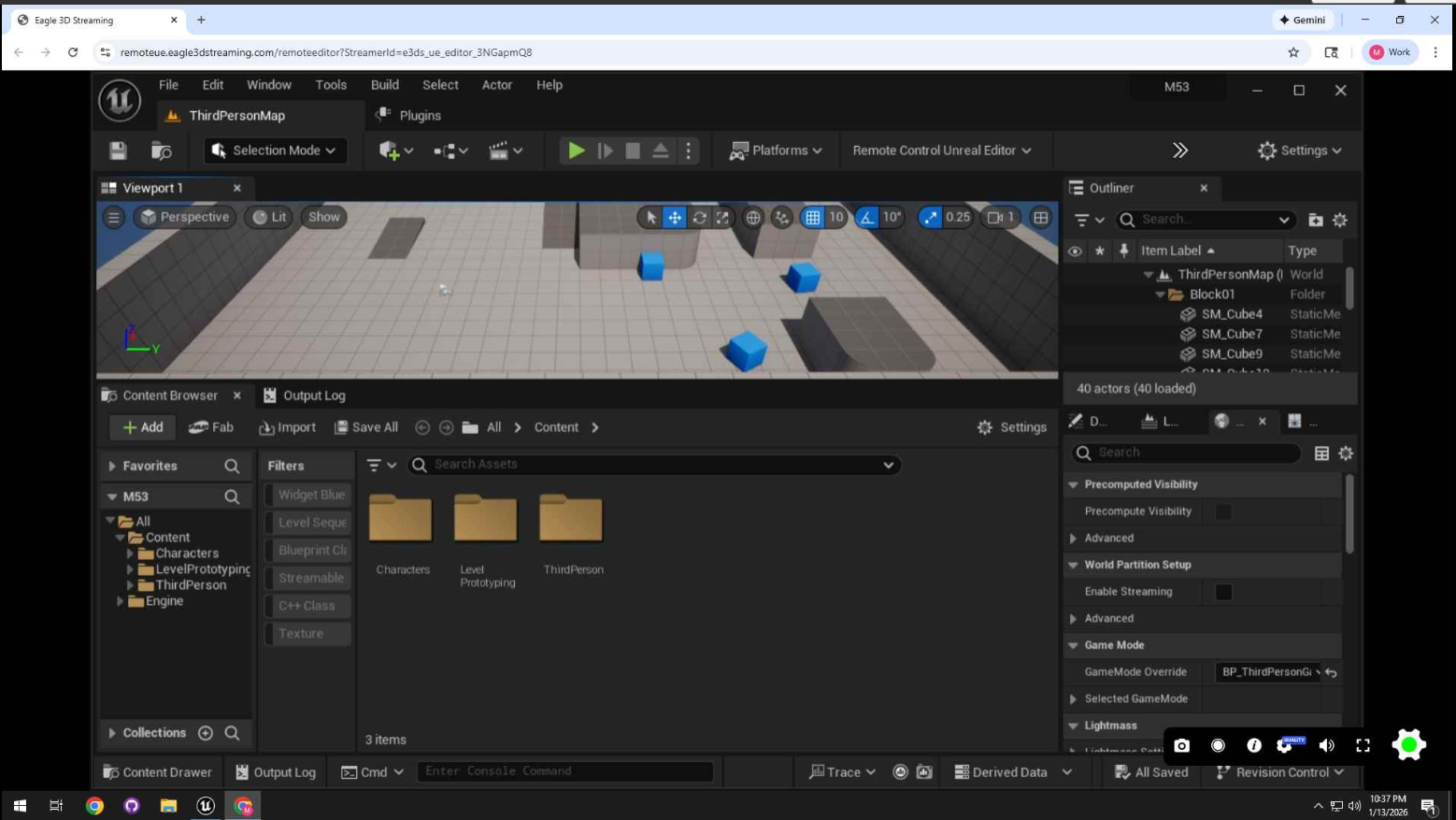Viewport: 1456px width, 820px height.
Task: Select the rotate transform tool in viewport
Action: 699,218
